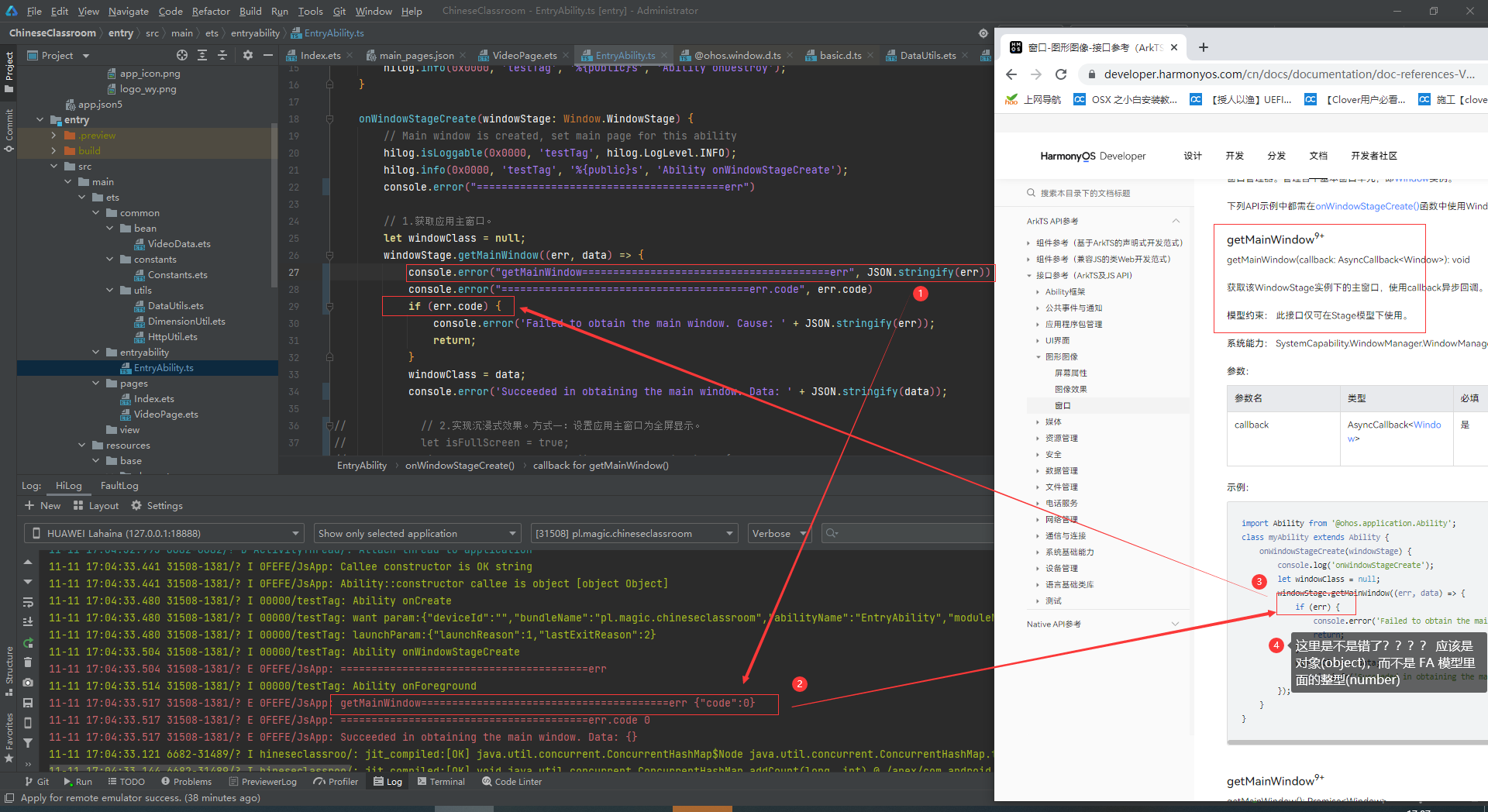The height and width of the screenshot is (812, 1488).
Task: Jump to log start with up arrow
Action: click(28, 563)
